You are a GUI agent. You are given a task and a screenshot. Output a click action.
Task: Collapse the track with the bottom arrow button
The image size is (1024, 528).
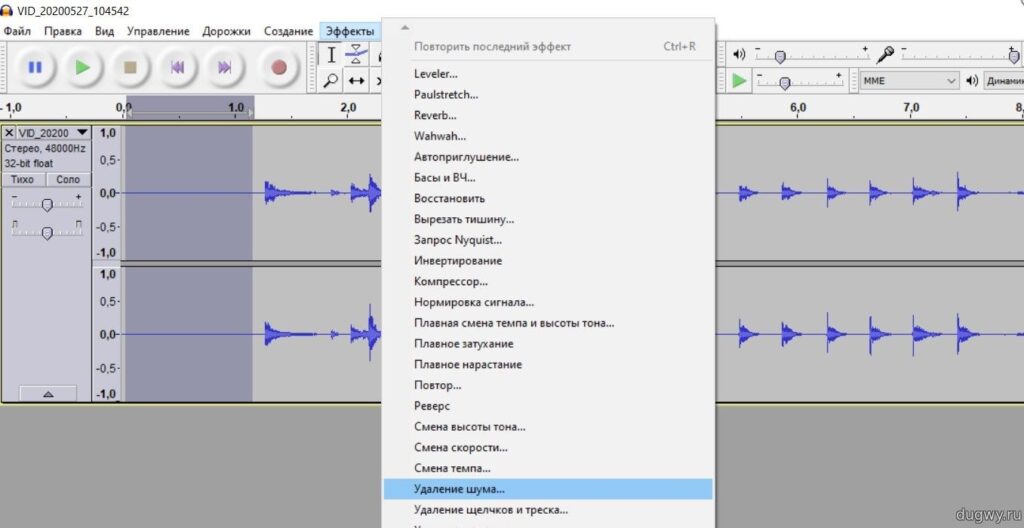point(48,393)
